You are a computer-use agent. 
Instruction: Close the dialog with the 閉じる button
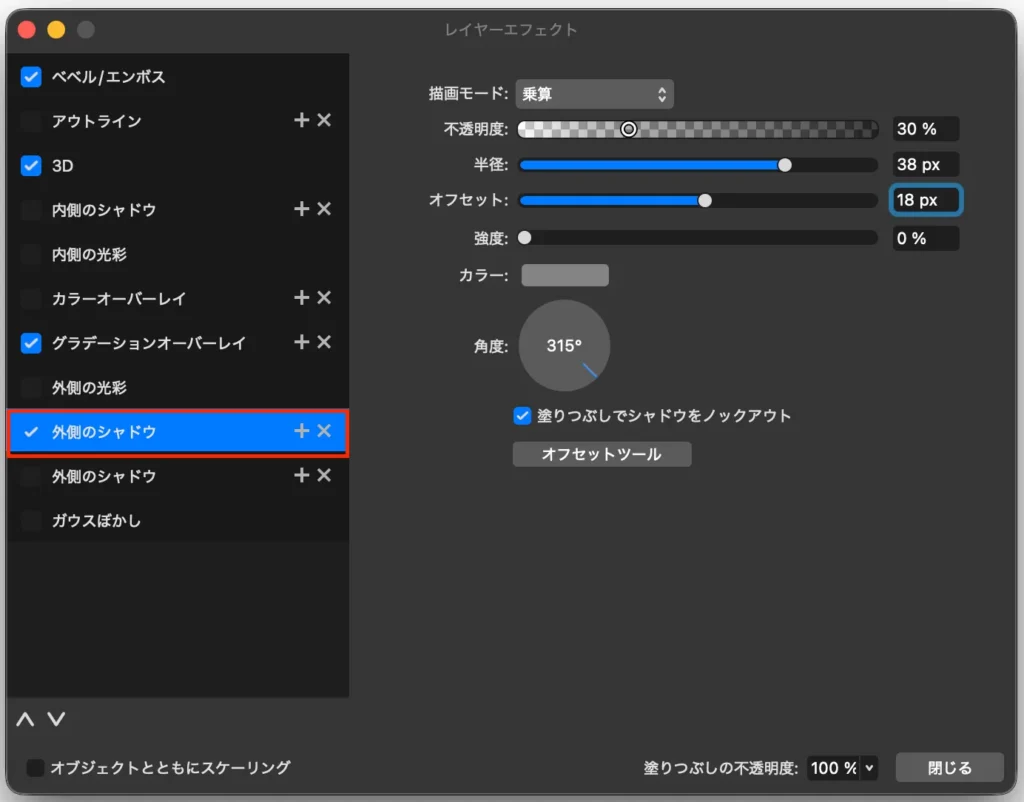[x=949, y=767]
